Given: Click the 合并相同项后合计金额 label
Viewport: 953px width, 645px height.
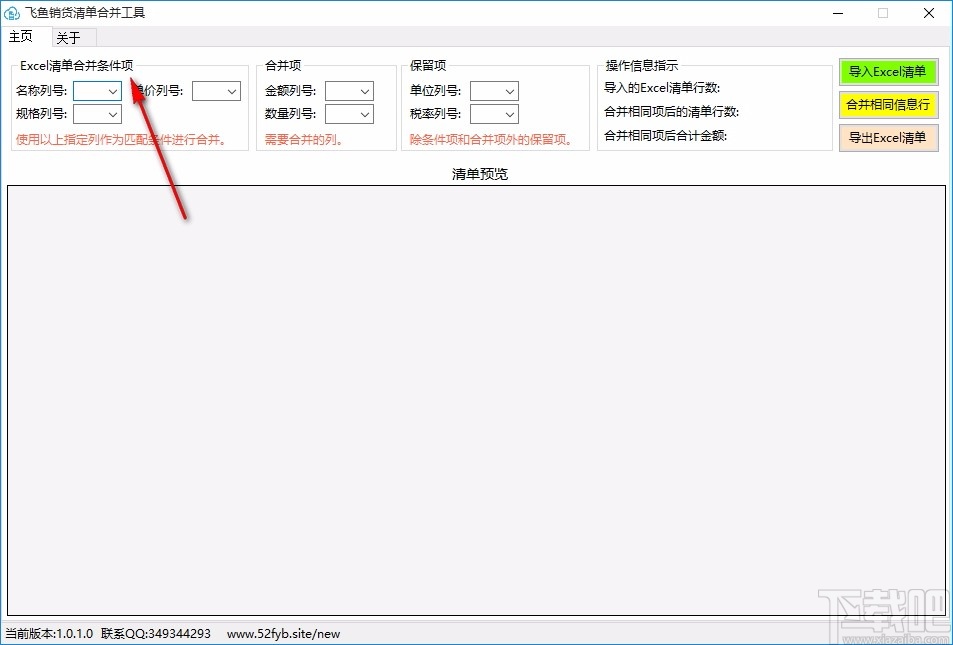Looking at the screenshot, I should click(665, 135).
